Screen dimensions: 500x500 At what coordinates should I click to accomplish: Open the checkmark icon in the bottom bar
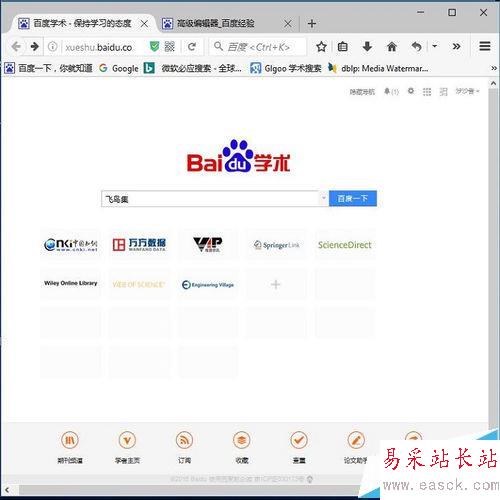pyautogui.click(x=299, y=440)
